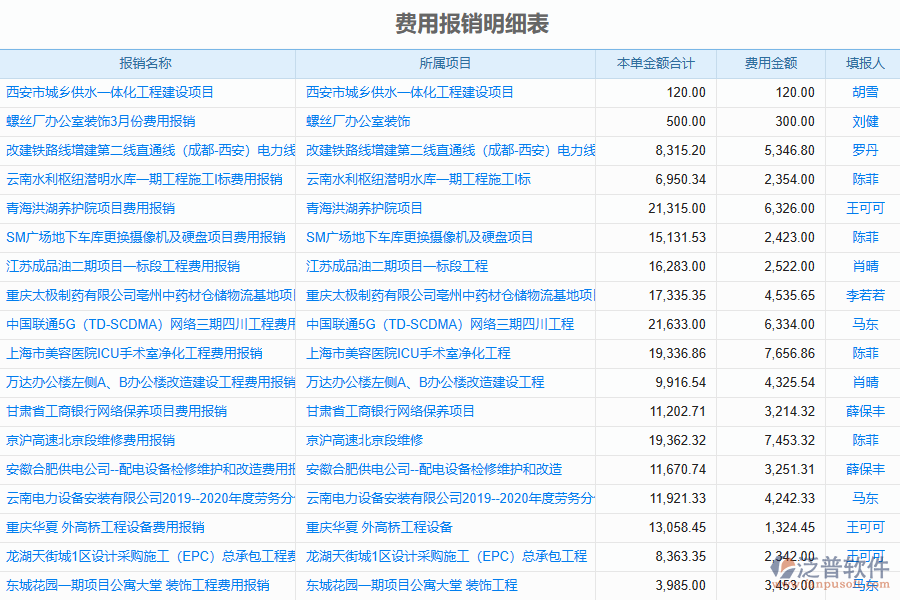Open 甘肃省工商银行网络保养项目费用报销 report
The height and width of the screenshot is (600, 900).
117,412
